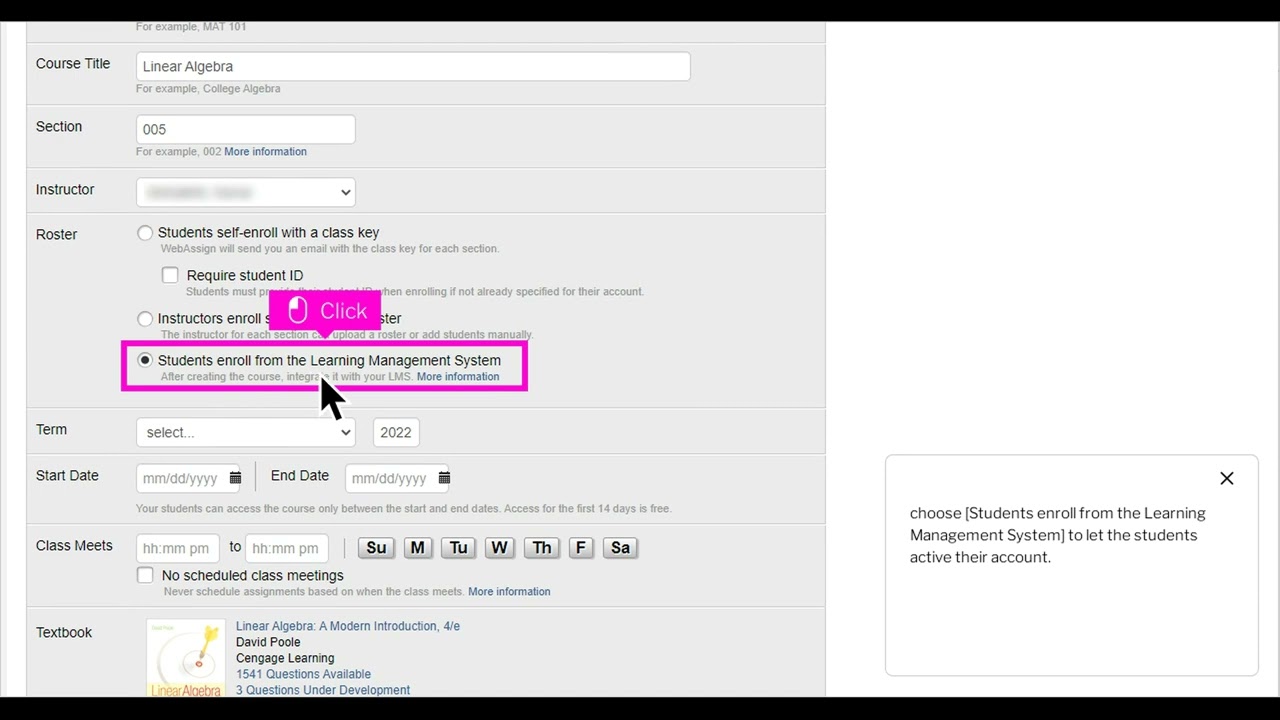
Task: Toggle M class meeting day
Action: pyautogui.click(x=417, y=548)
